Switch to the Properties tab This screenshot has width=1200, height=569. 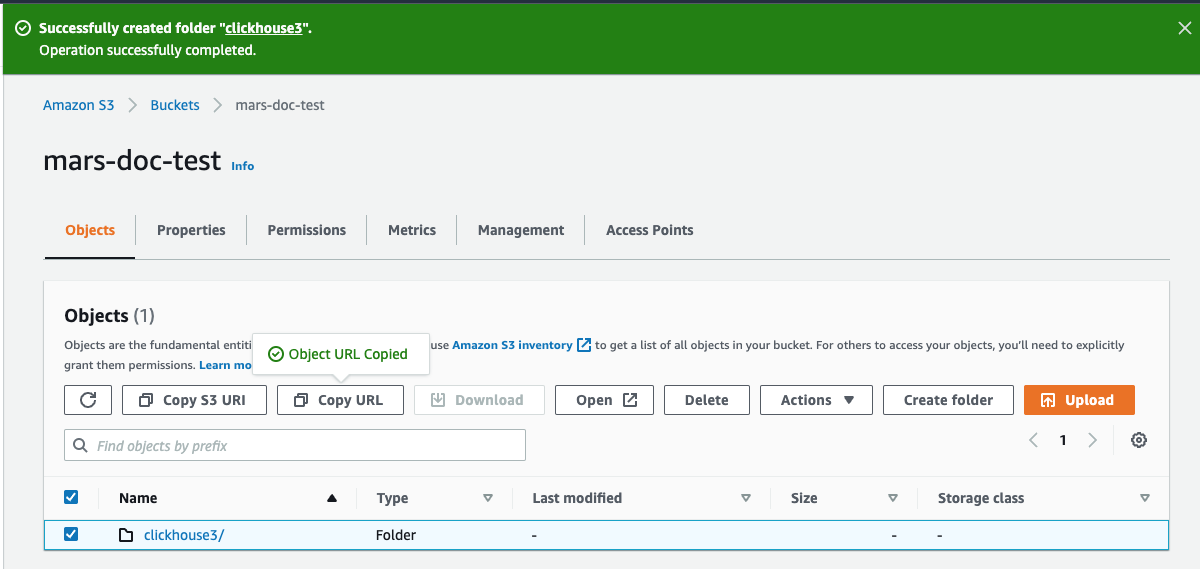pos(191,230)
